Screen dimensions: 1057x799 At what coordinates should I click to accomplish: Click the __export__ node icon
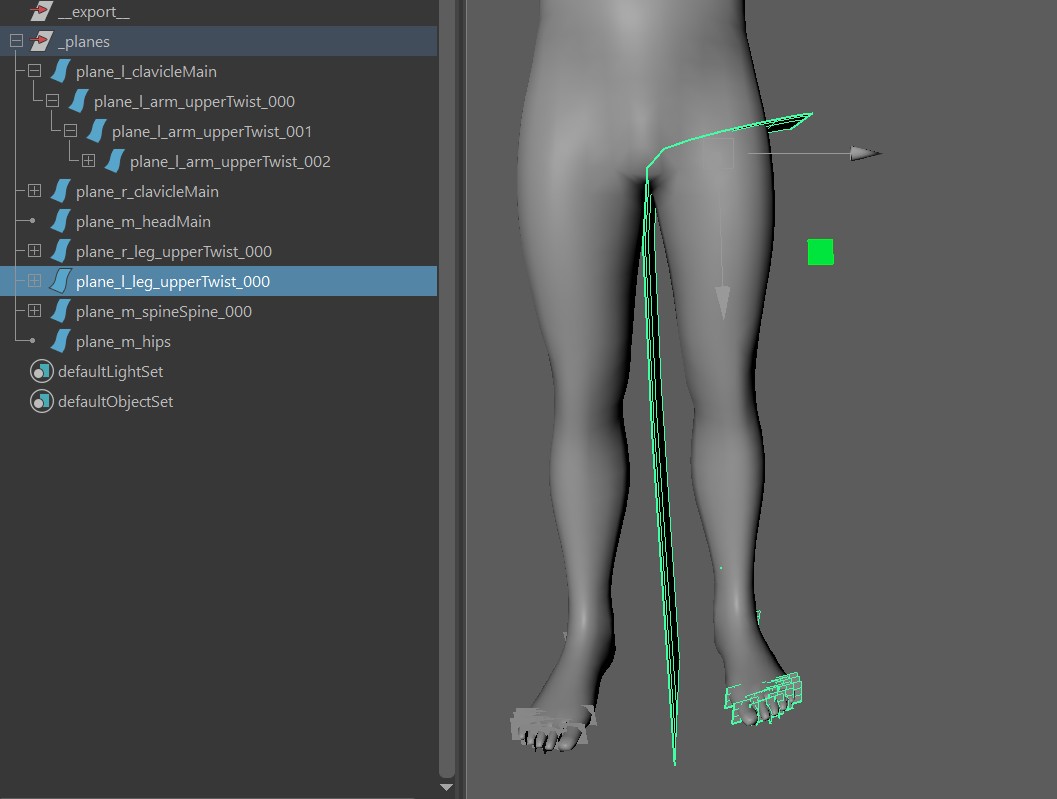(41, 12)
